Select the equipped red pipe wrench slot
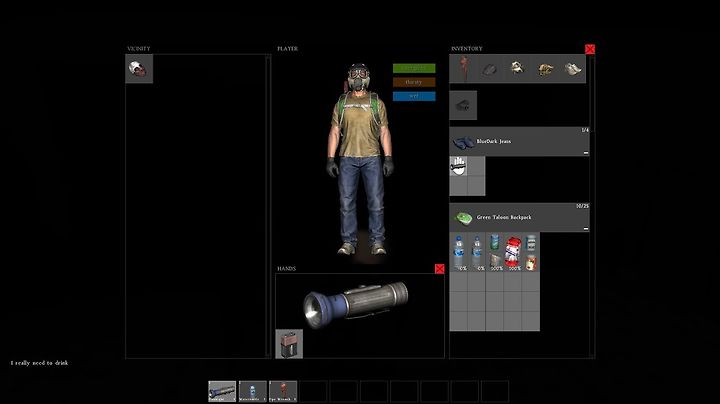This screenshot has width=720, height=404. 463,69
